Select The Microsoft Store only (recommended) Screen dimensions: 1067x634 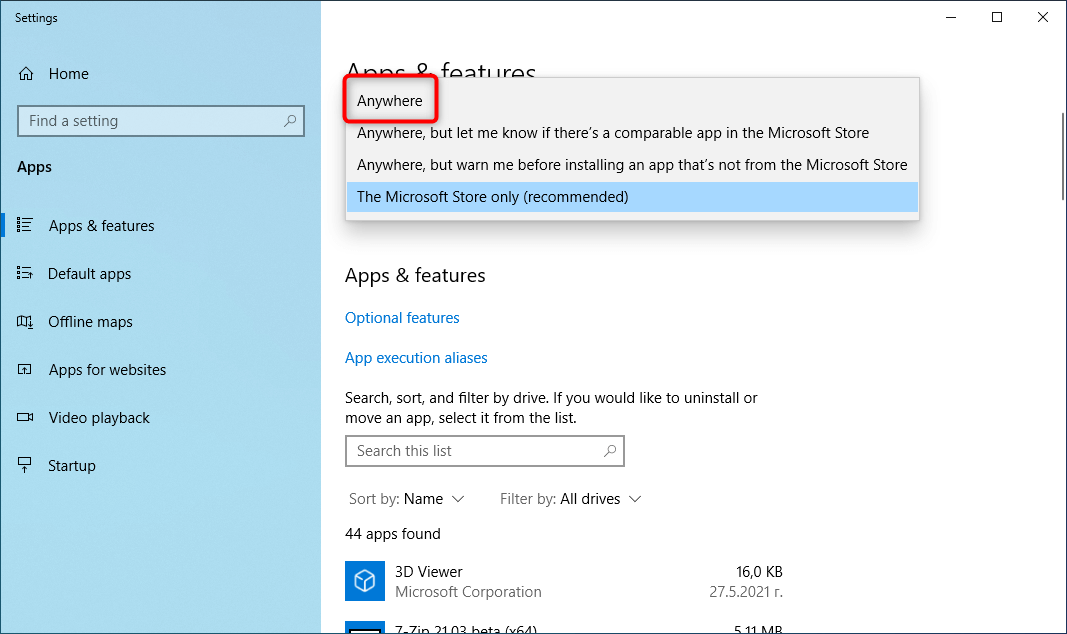632,197
